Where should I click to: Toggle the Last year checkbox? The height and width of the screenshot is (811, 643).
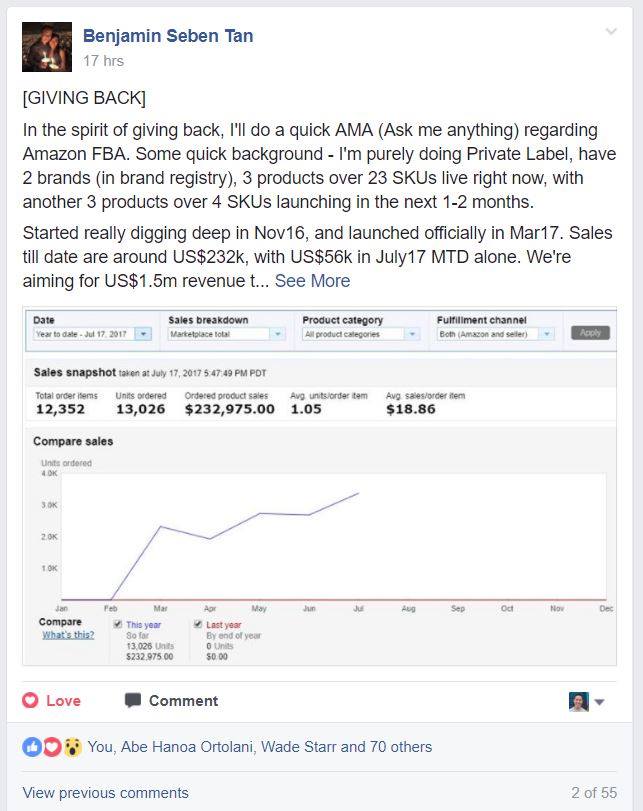point(198,624)
